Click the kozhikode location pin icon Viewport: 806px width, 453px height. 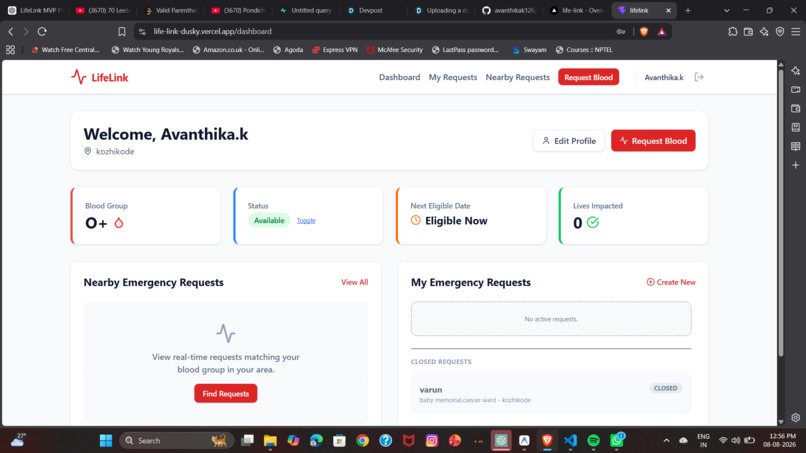87,151
